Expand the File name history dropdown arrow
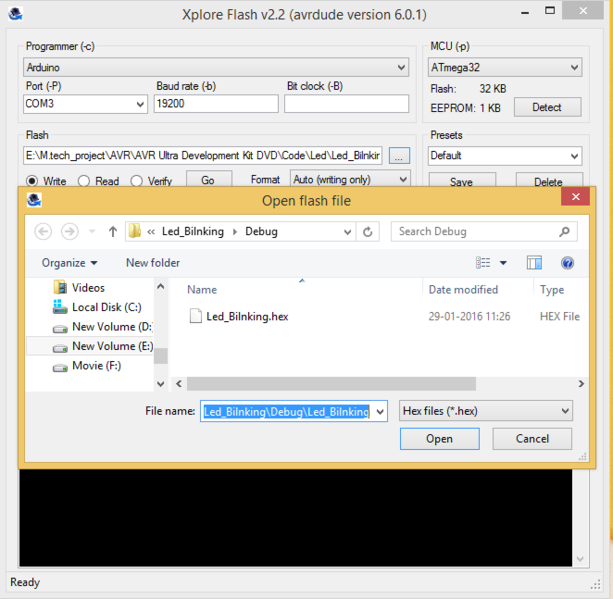 (x=380, y=411)
